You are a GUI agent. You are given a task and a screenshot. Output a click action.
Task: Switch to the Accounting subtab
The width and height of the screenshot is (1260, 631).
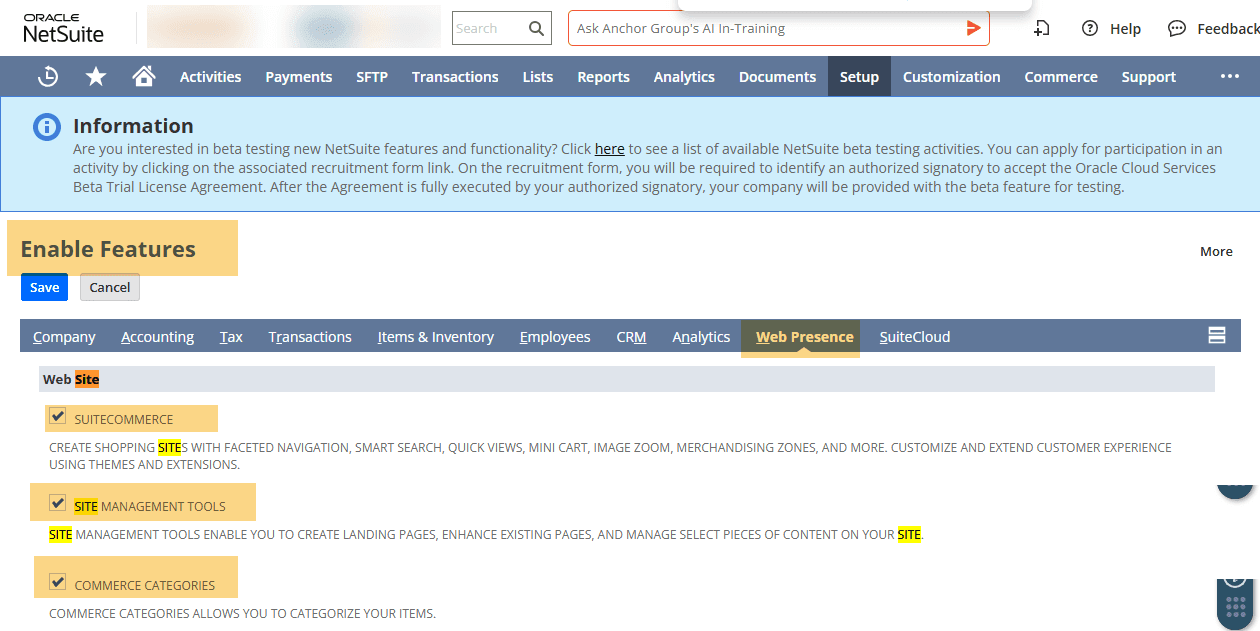(158, 337)
